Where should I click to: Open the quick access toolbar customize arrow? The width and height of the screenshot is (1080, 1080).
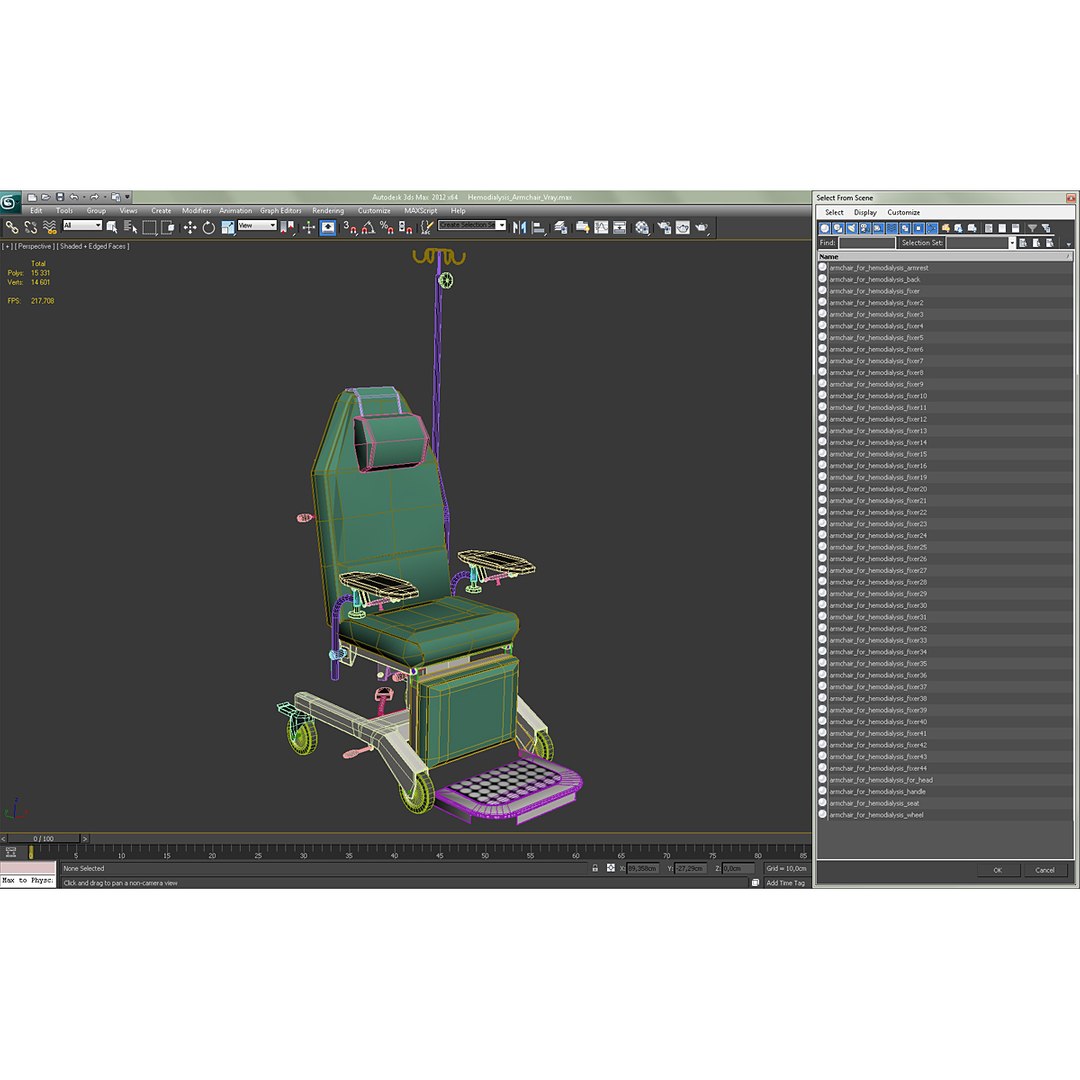[x=127, y=197]
